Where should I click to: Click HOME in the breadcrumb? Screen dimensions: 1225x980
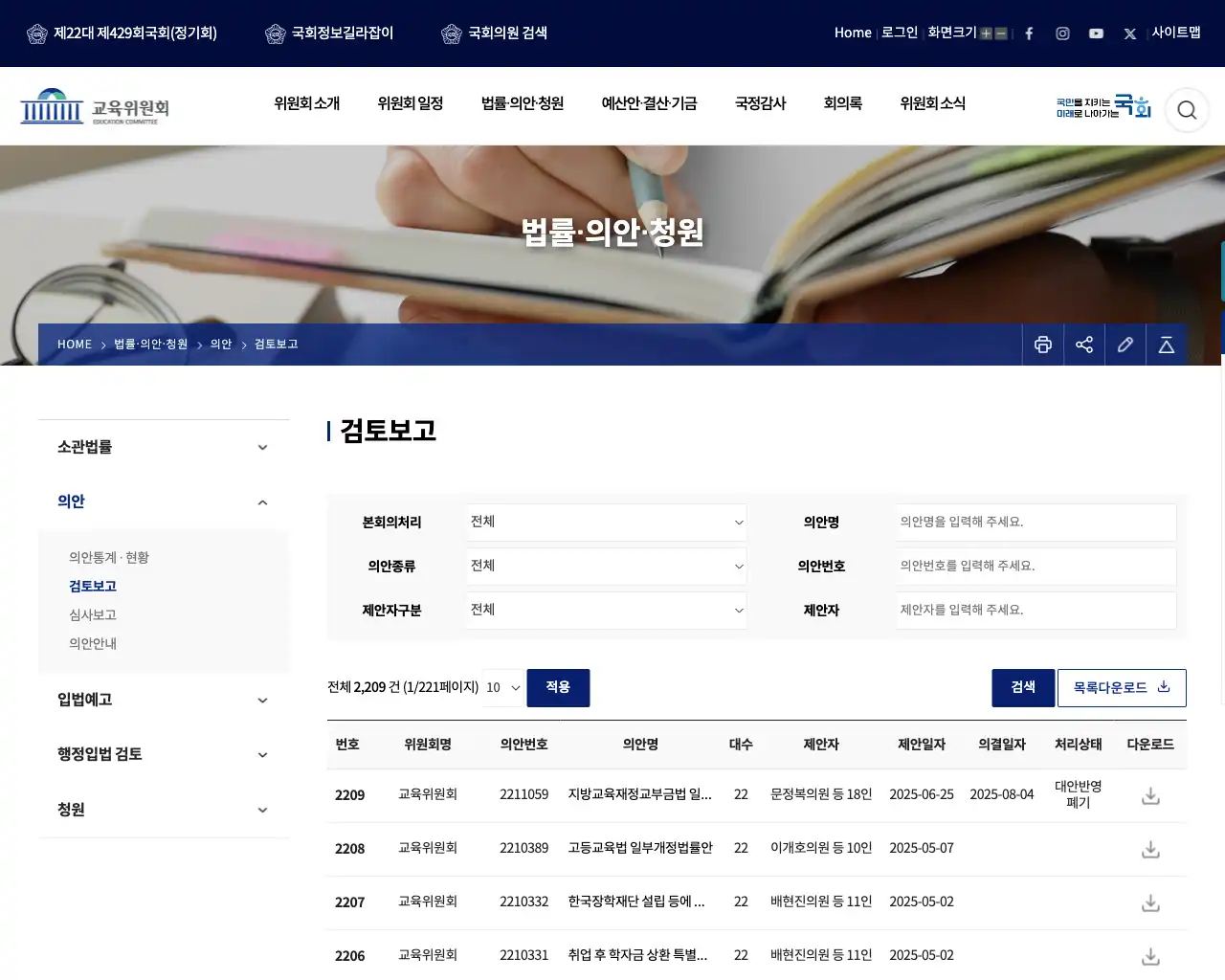point(75,345)
